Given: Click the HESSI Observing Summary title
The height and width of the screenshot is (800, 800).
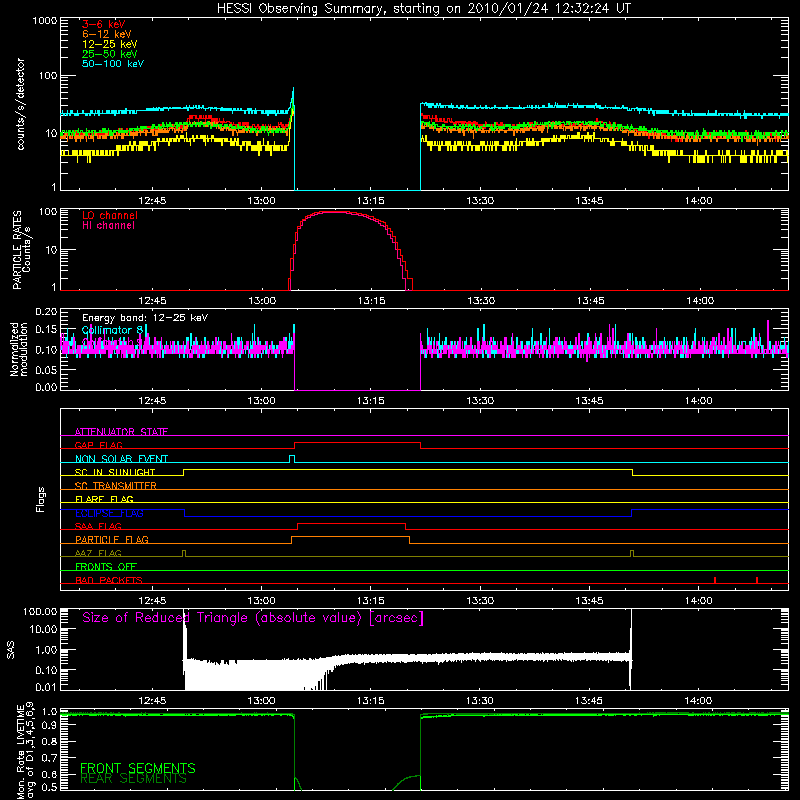Looking at the screenshot, I should pos(424,9).
